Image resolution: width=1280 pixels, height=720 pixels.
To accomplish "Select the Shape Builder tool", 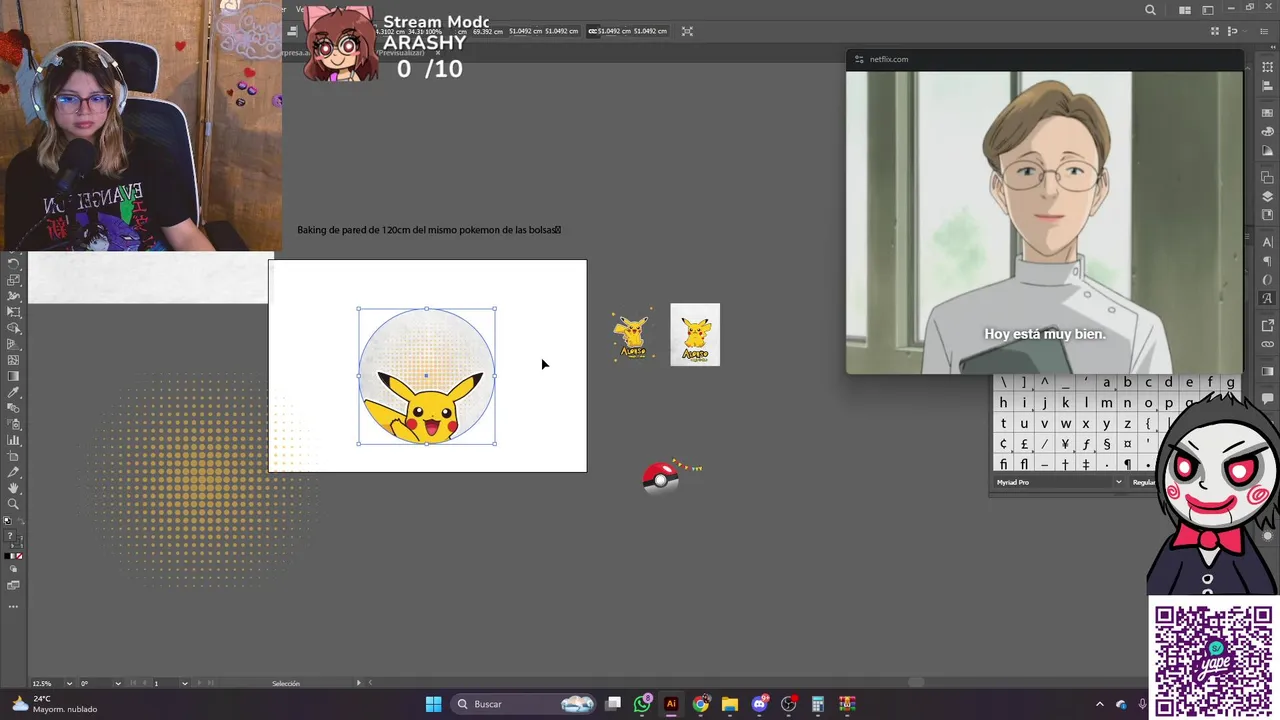I will tap(14, 328).
